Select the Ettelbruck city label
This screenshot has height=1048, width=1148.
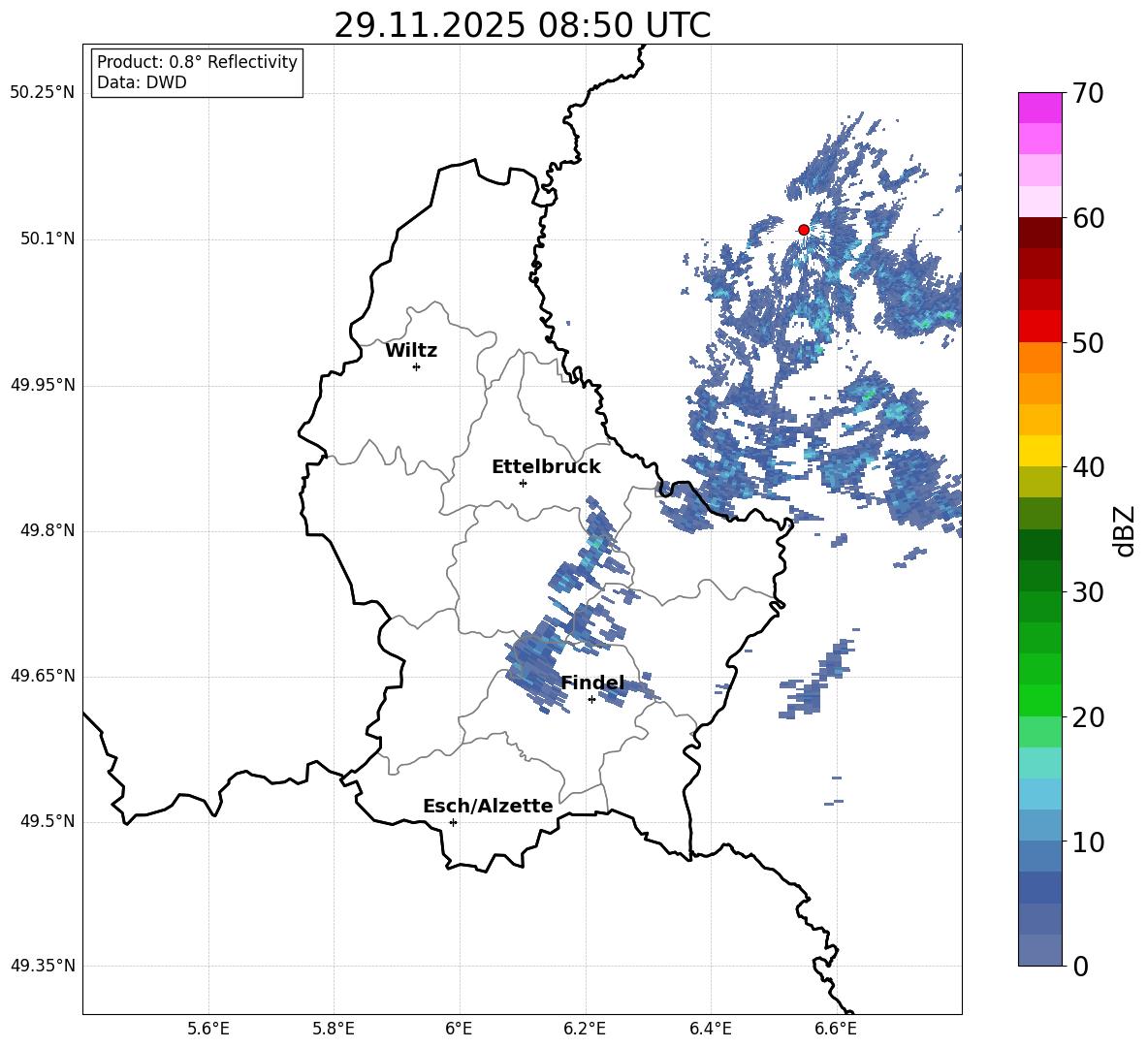tap(546, 467)
